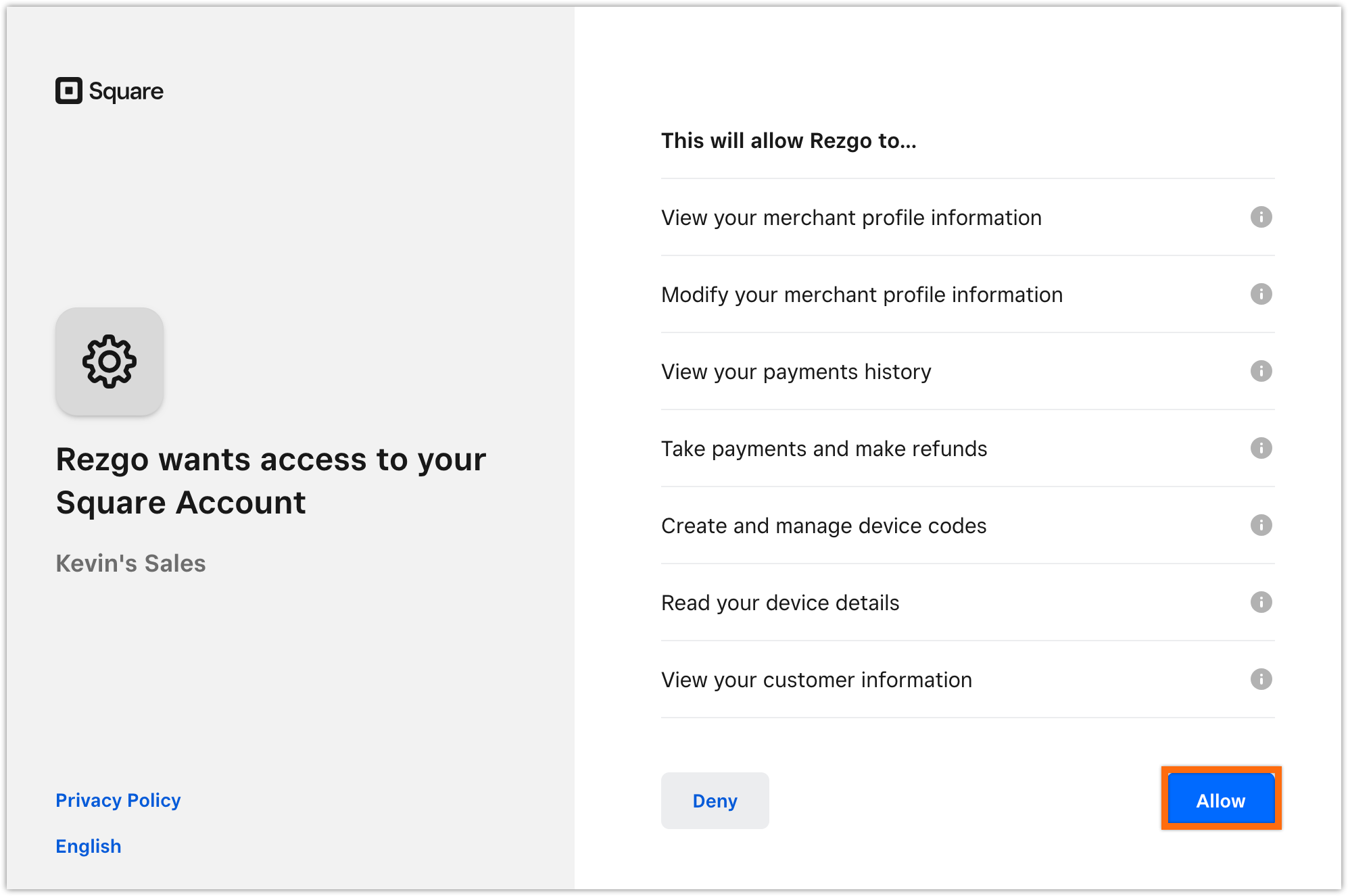Click the Rezgo gear app icon
This screenshot has width=1348, height=896.
point(110,362)
